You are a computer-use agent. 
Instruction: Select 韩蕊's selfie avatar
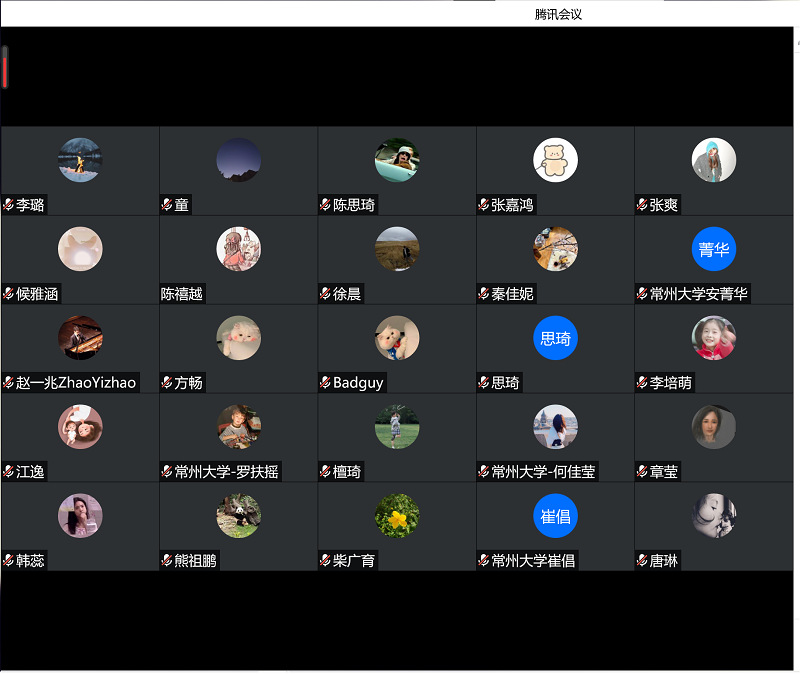tap(80, 516)
